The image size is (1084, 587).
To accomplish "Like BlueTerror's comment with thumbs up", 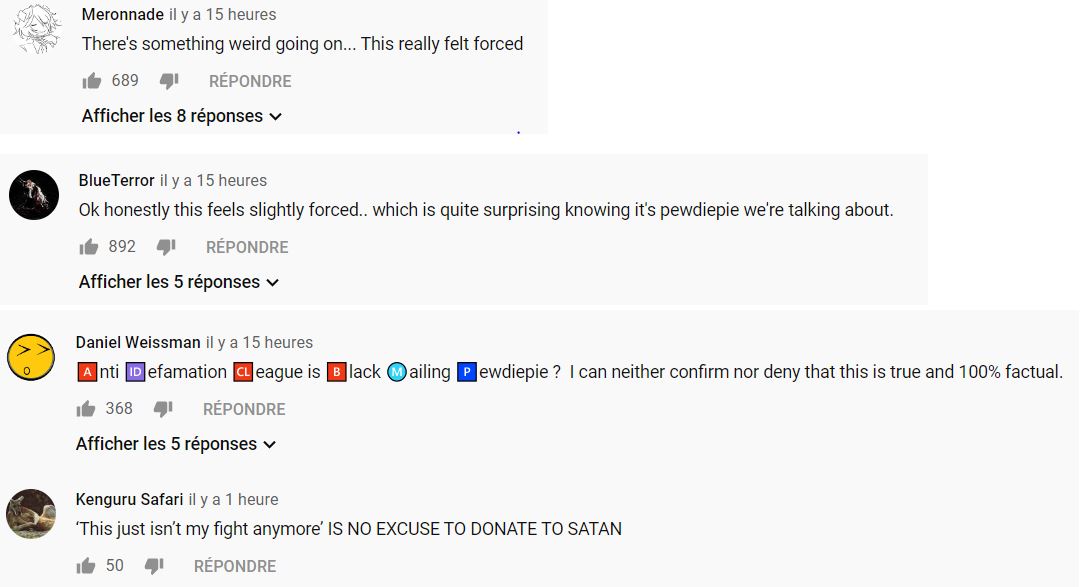I will (88, 248).
